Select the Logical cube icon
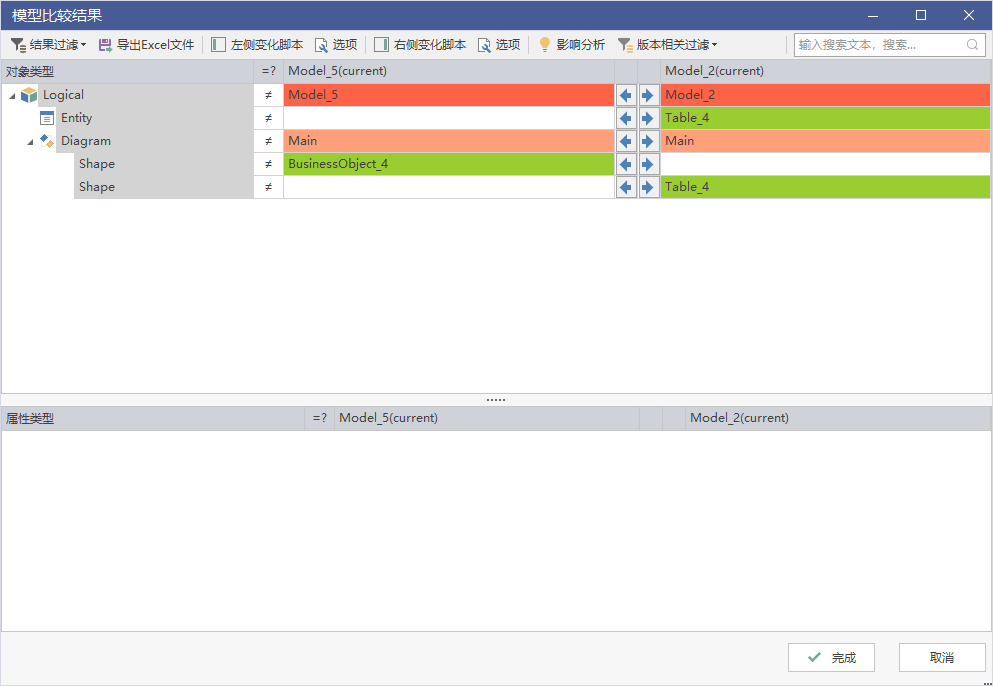The width and height of the screenshot is (993, 686). 29,96
